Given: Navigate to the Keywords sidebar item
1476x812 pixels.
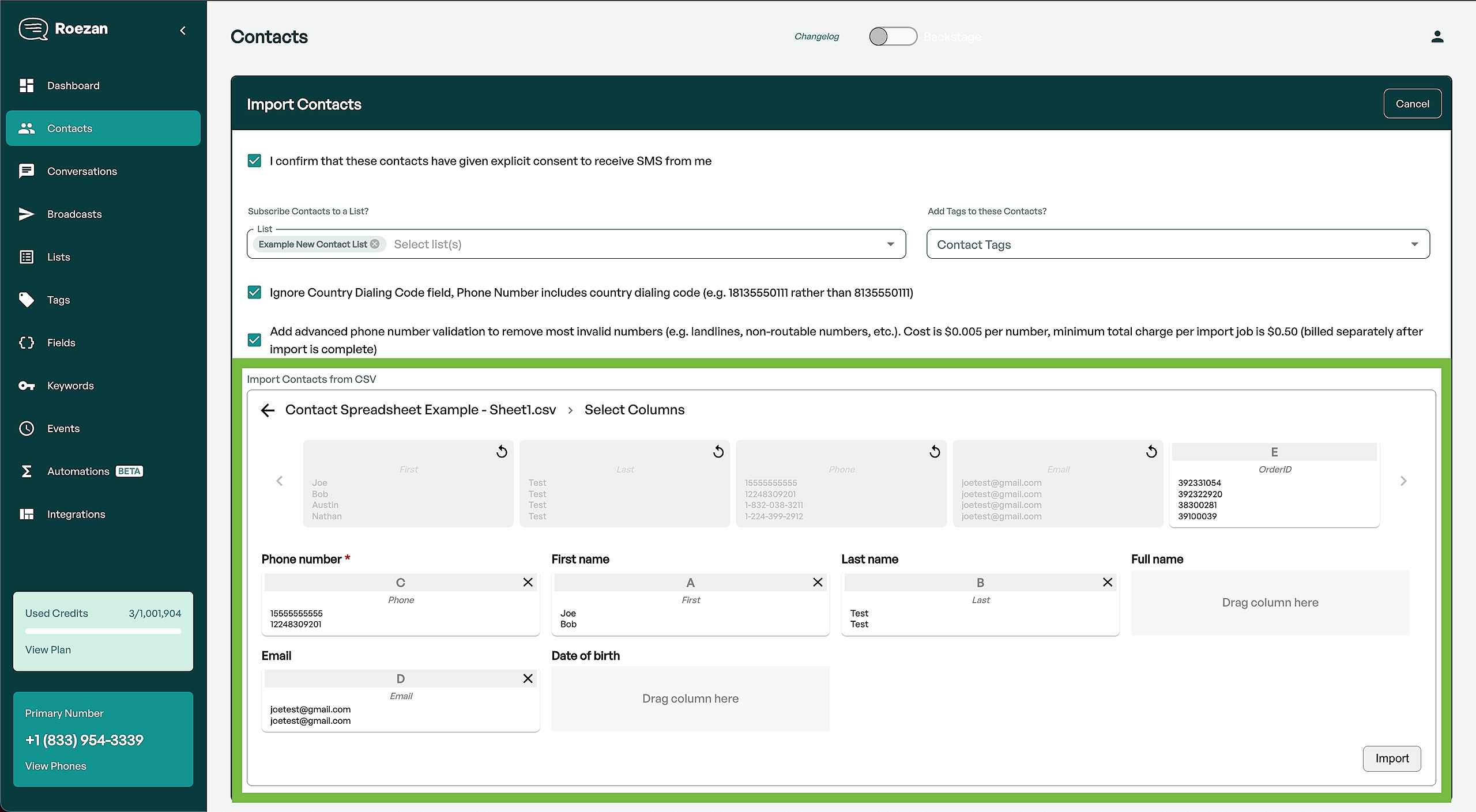Looking at the screenshot, I should tap(70, 386).
